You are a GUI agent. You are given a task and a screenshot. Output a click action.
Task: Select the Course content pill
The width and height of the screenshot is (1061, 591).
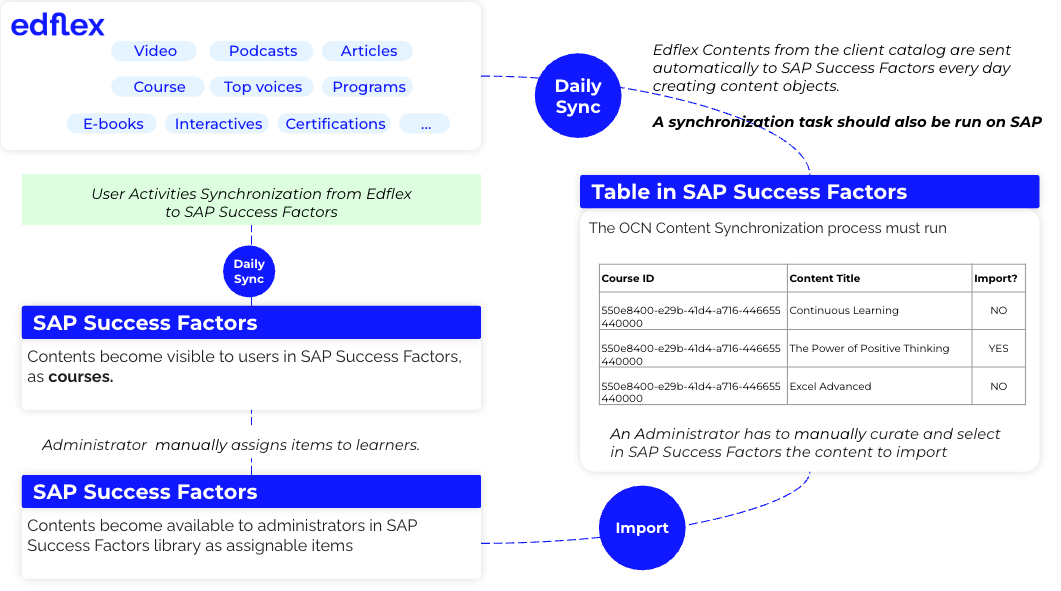coord(158,87)
